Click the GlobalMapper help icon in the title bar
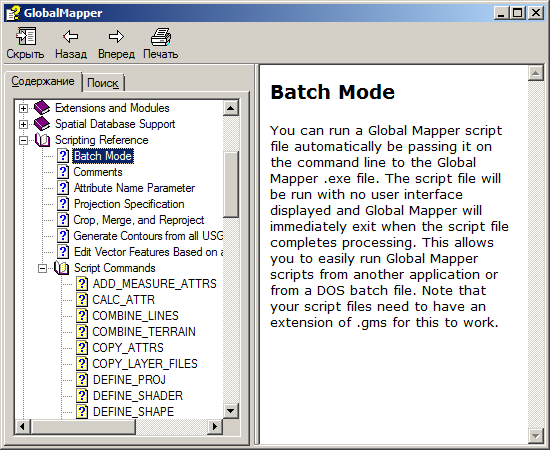 (13, 13)
